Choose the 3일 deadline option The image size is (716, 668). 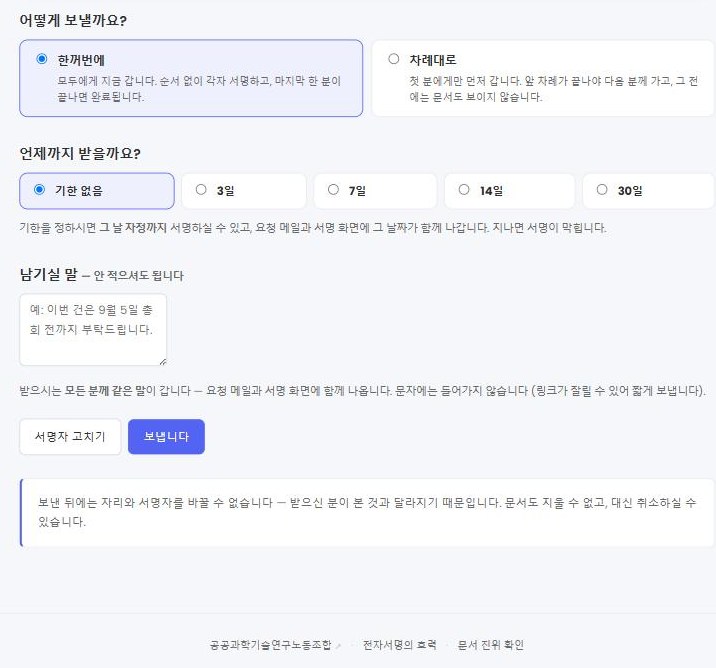(x=244, y=191)
